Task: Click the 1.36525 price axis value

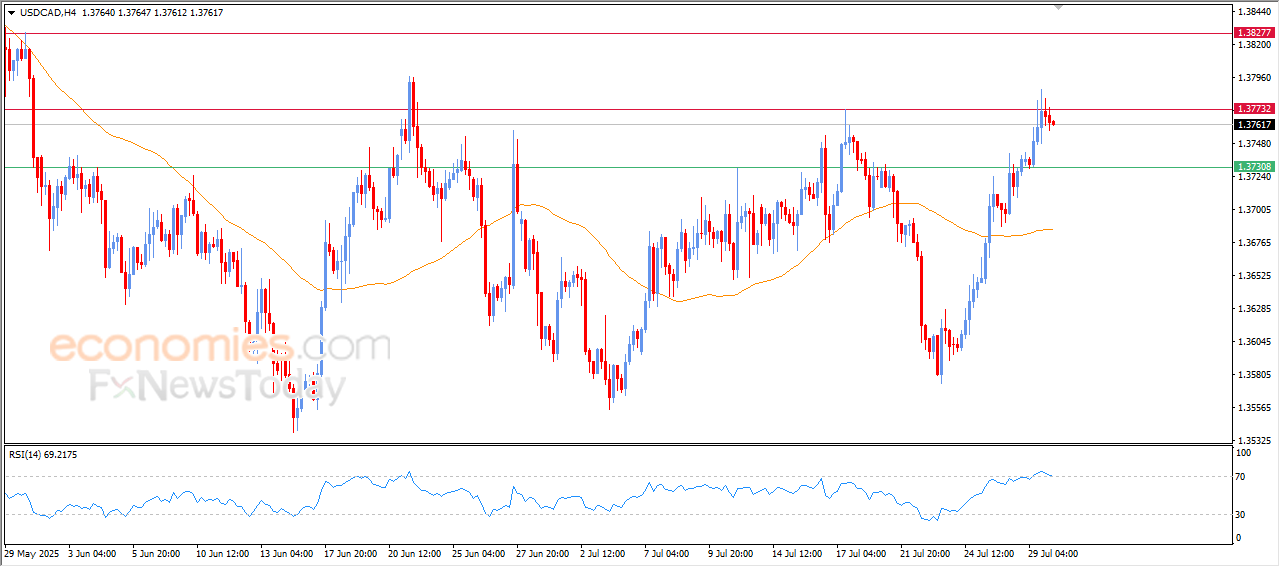Action: [1254, 276]
